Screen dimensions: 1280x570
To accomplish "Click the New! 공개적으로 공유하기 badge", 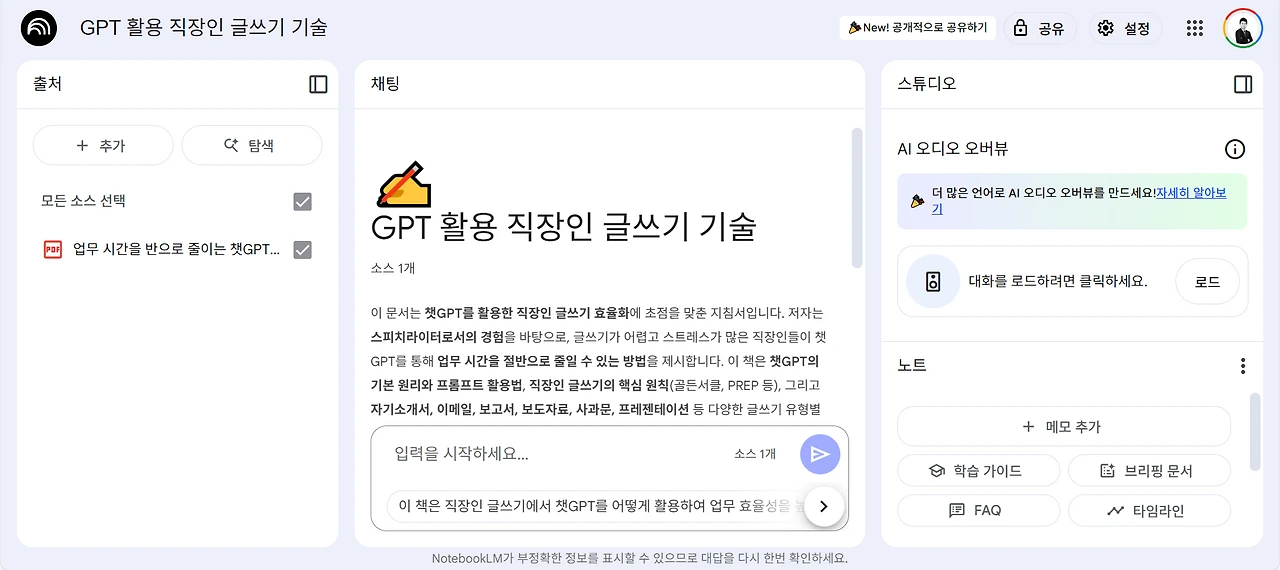I will (x=917, y=28).
